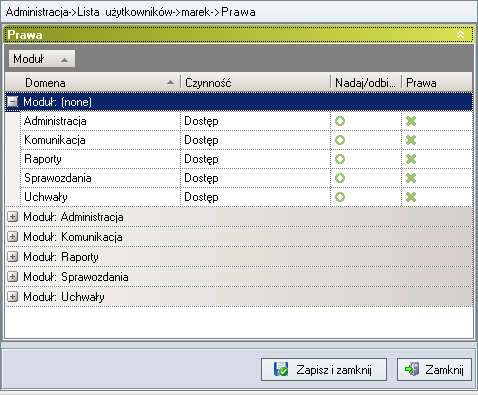Viewport: 478px width, 395px height.
Task: Collapse the Moduł: (none) group
Action: [12, 102]
